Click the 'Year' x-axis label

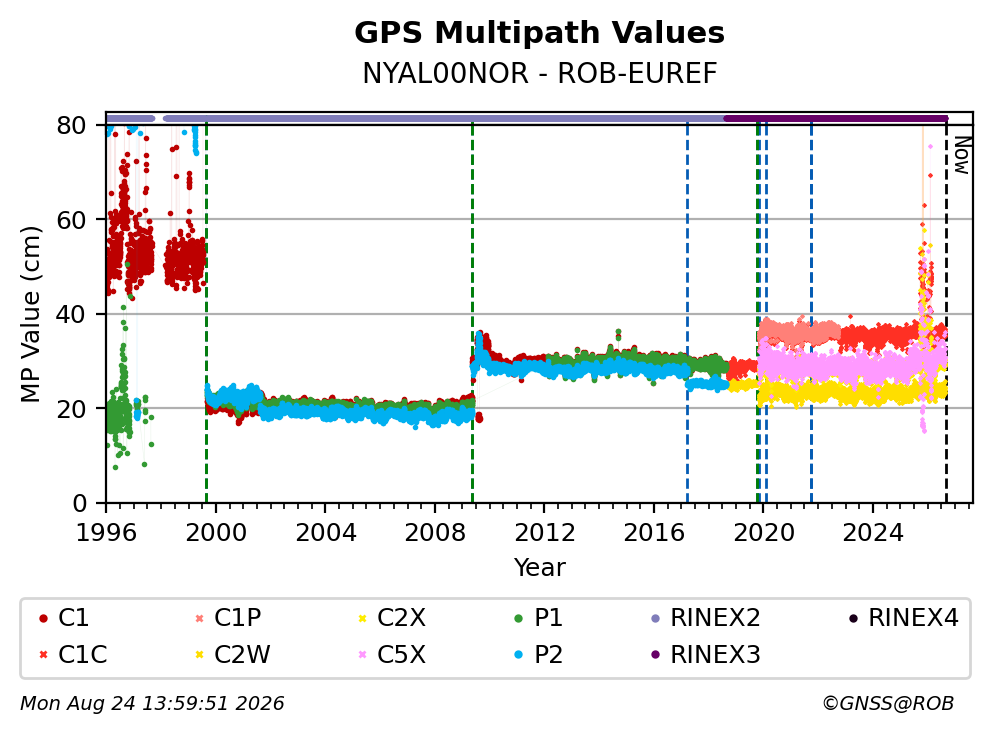540,568
